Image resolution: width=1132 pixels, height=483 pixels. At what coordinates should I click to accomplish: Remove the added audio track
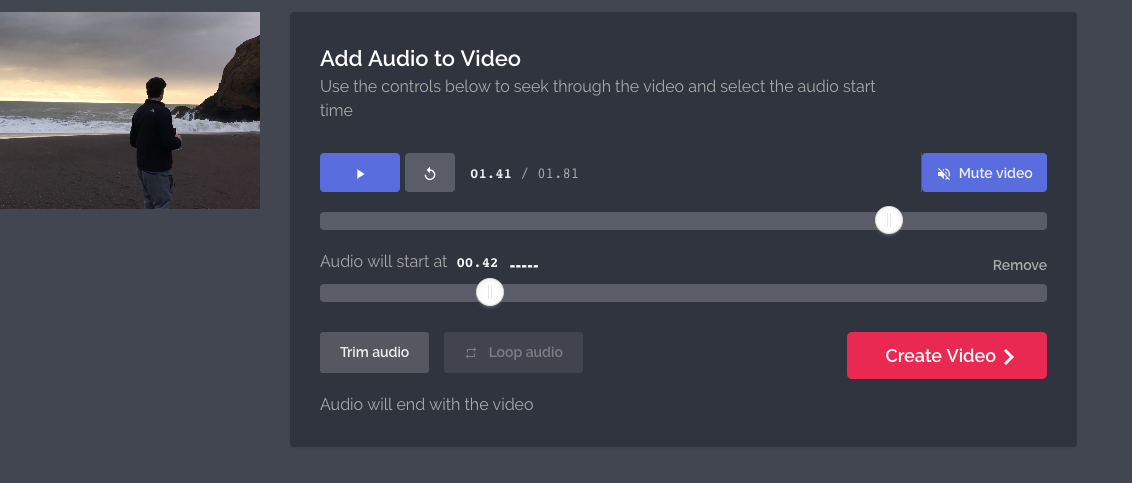[x=1019, y=265]
